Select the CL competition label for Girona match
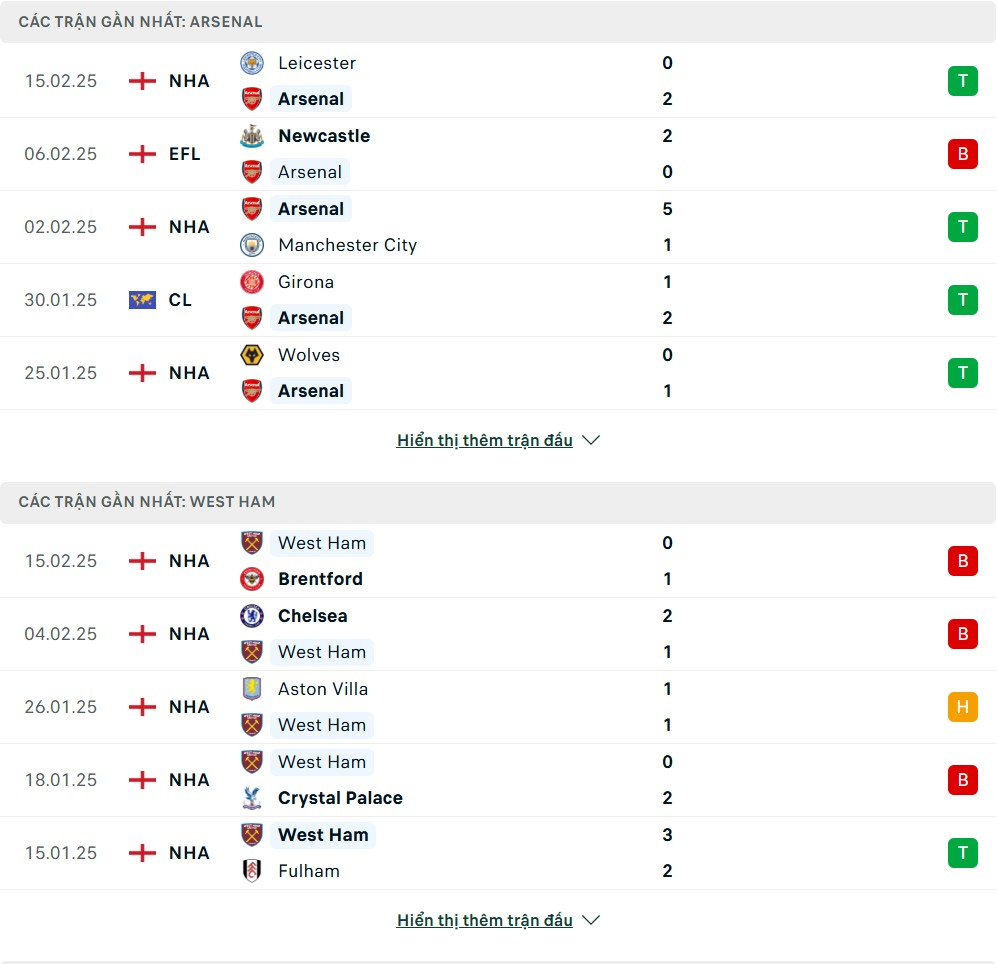 (180, 300)
